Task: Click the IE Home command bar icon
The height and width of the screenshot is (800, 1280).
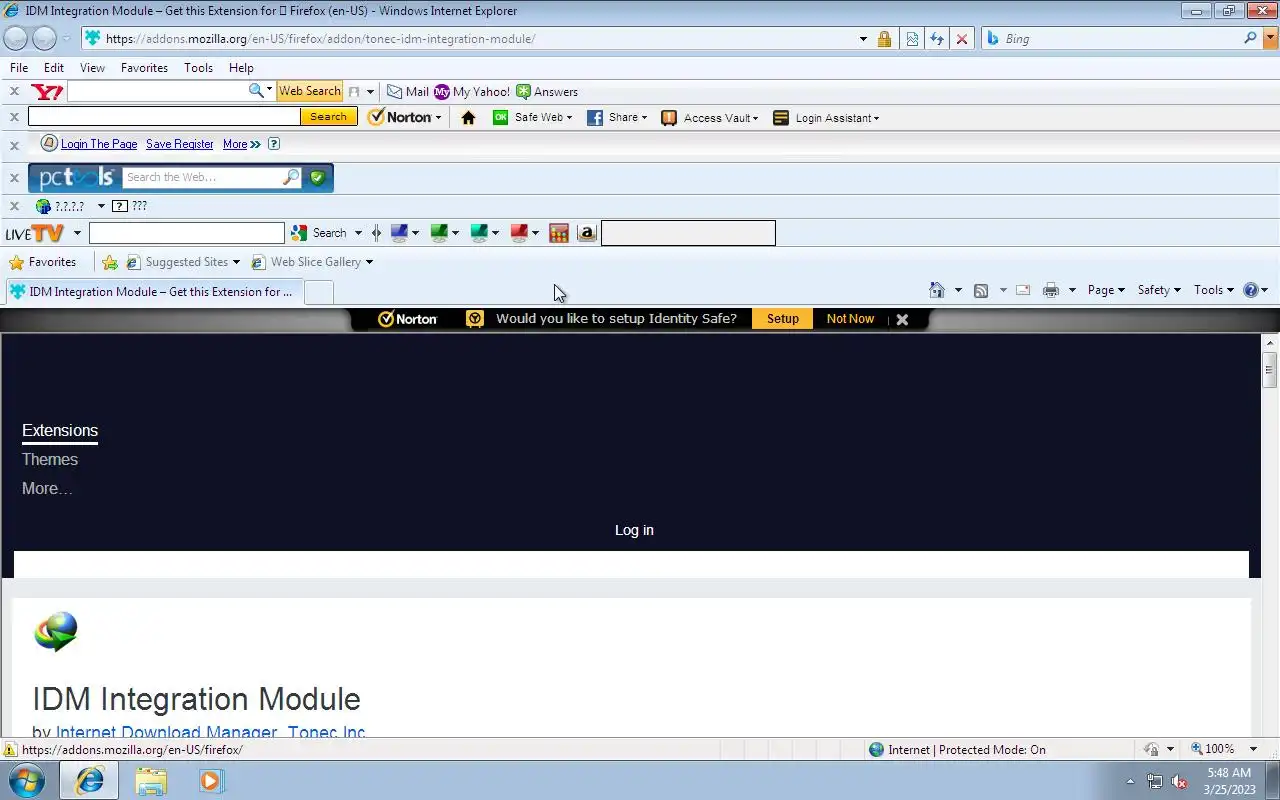Action: click(x=937, y=290)
